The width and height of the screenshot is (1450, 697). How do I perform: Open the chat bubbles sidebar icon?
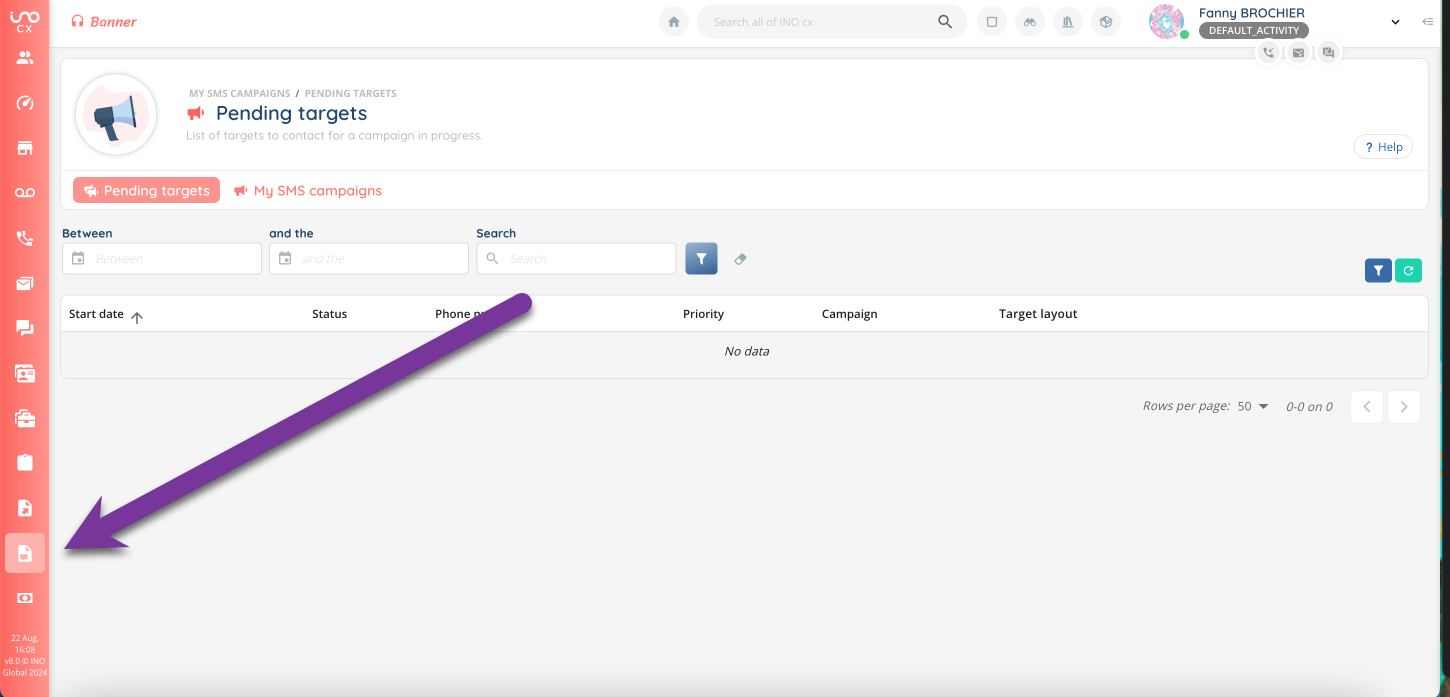click(25, 328)
